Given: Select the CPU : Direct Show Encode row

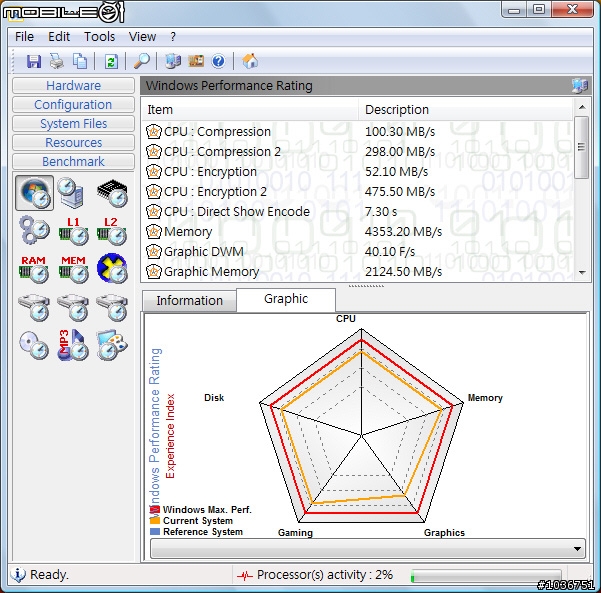Looking at the screenshot, I should click(358, 212).
